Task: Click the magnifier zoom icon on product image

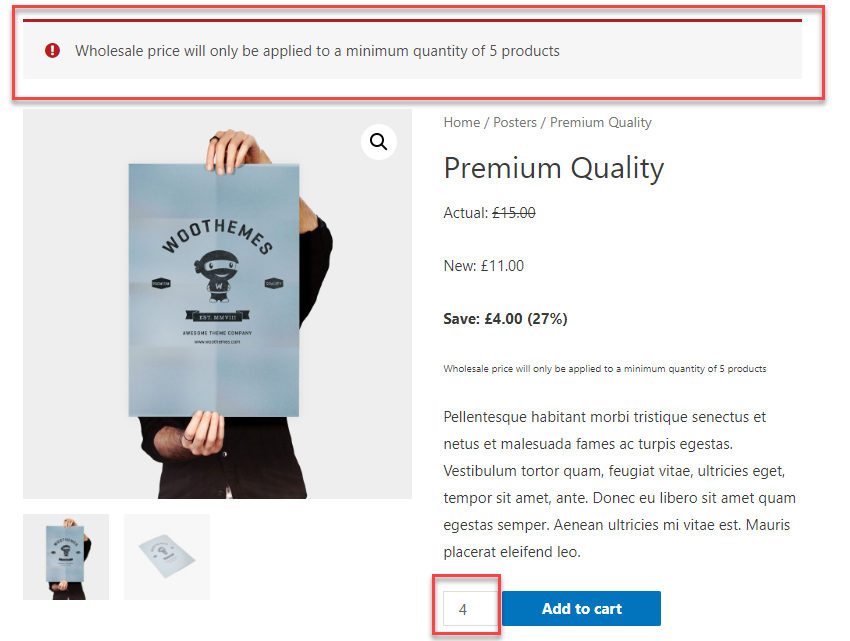Action: tap(378, 142)
